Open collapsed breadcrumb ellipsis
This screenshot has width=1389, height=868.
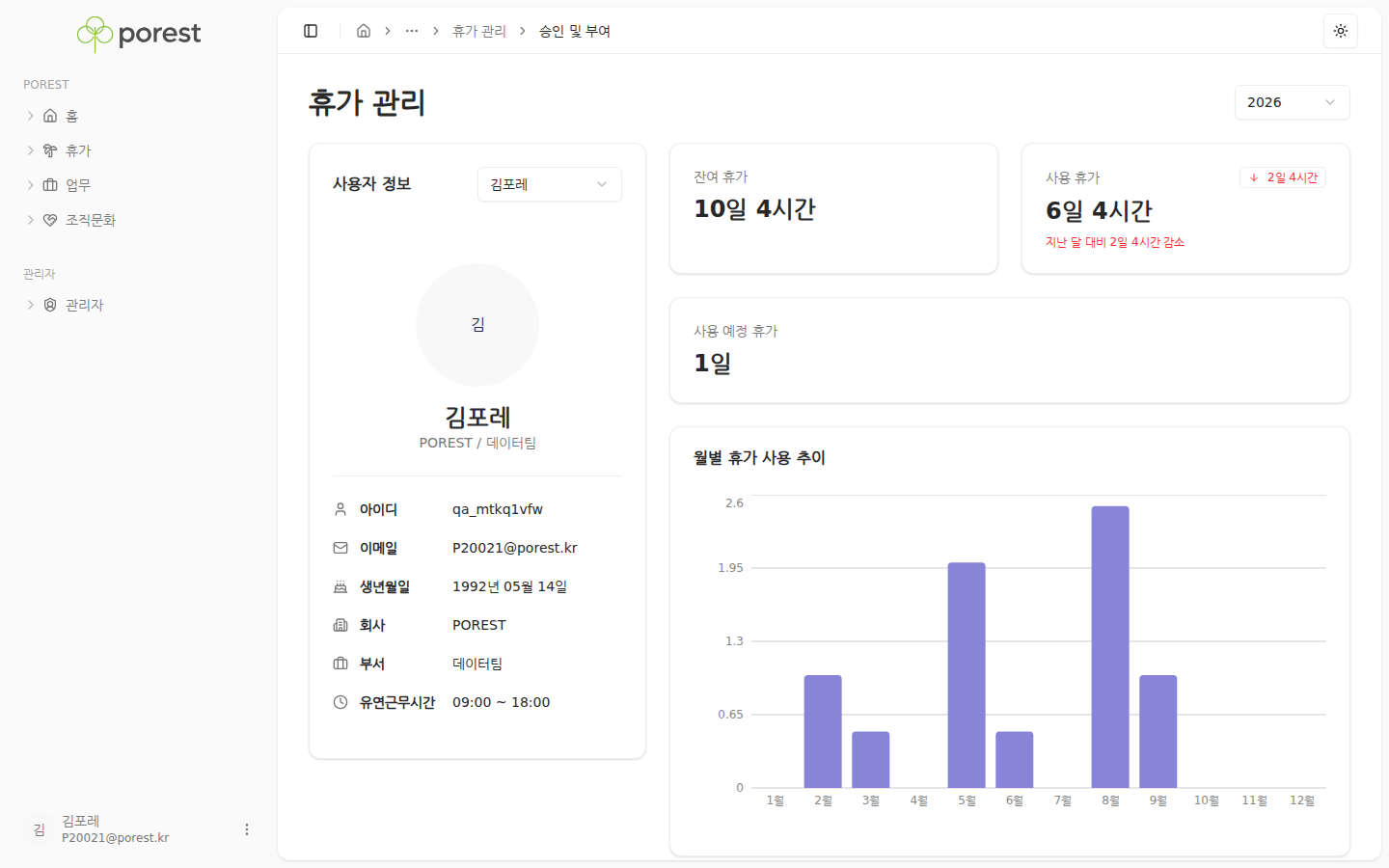[412, 31]
